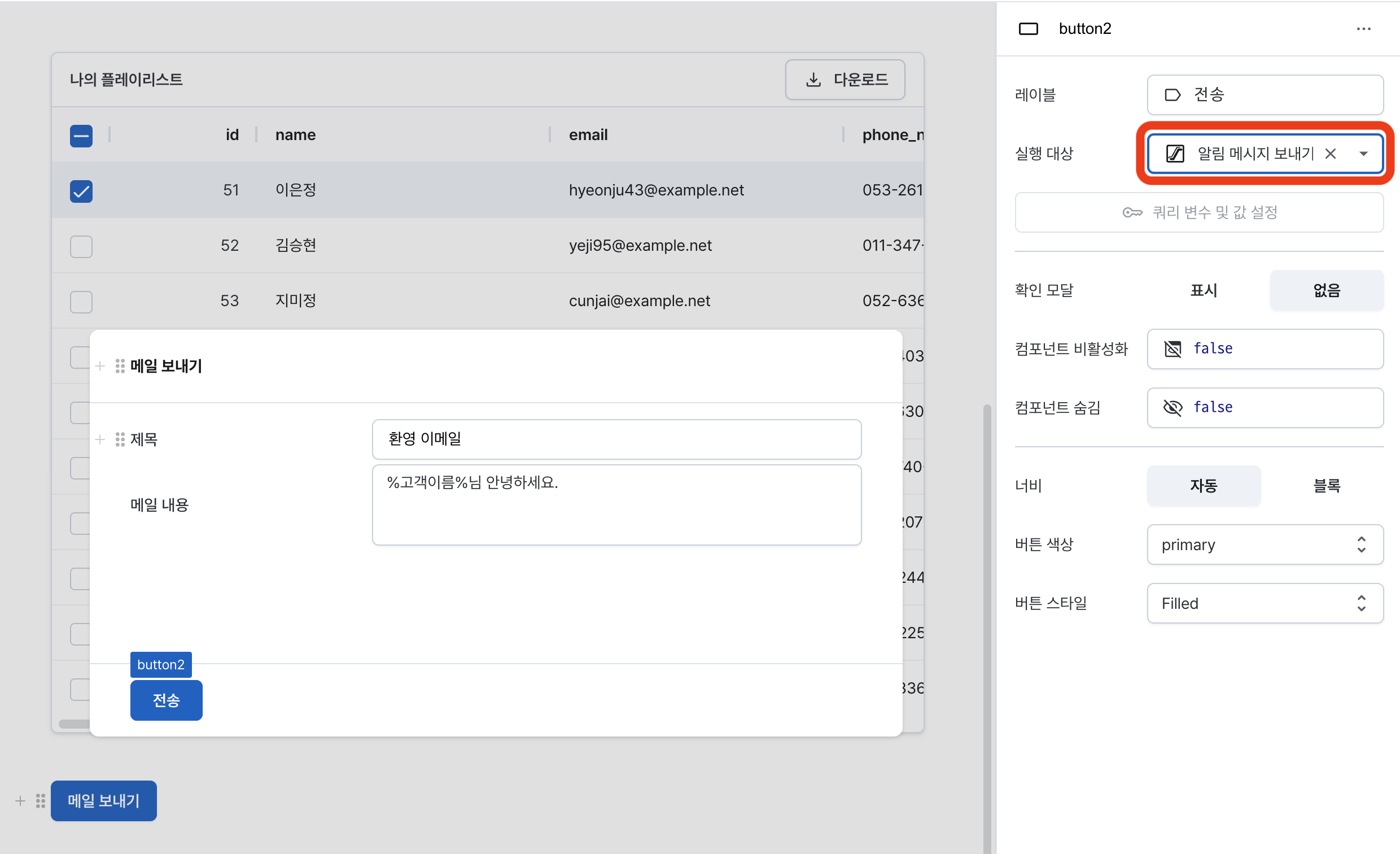
Task: Edit the 레이블 field containing 전송
Action: click(1265, 94)
